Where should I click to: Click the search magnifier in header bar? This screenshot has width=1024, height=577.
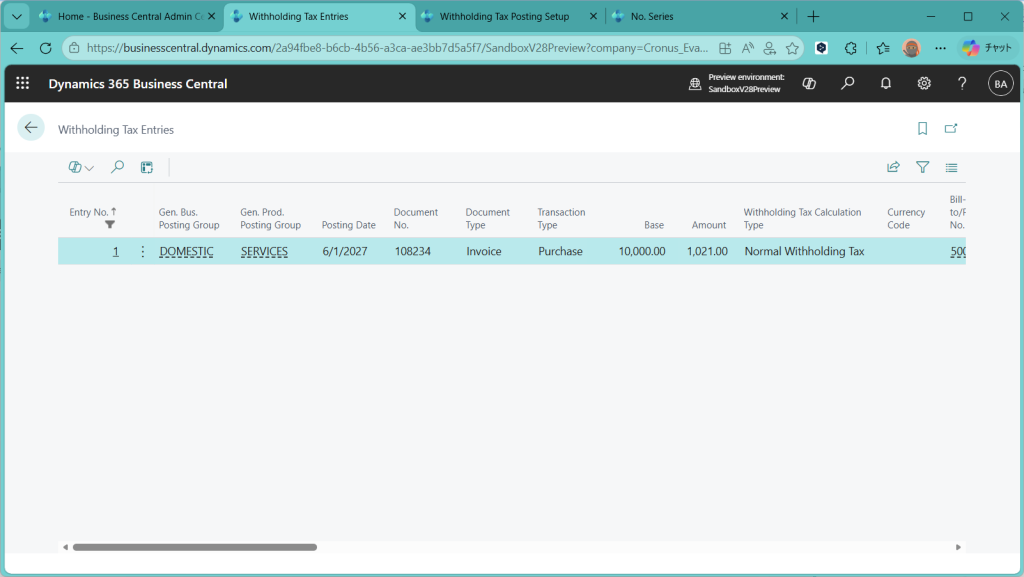(x=848, y=84)
